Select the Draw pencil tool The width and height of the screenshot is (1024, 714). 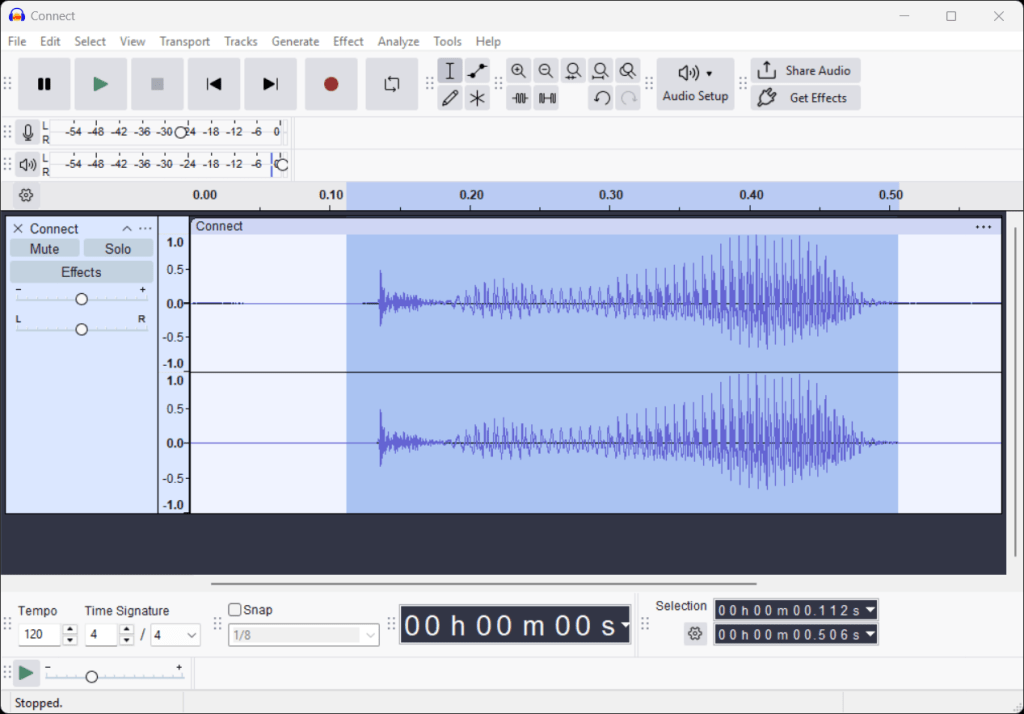450,98
